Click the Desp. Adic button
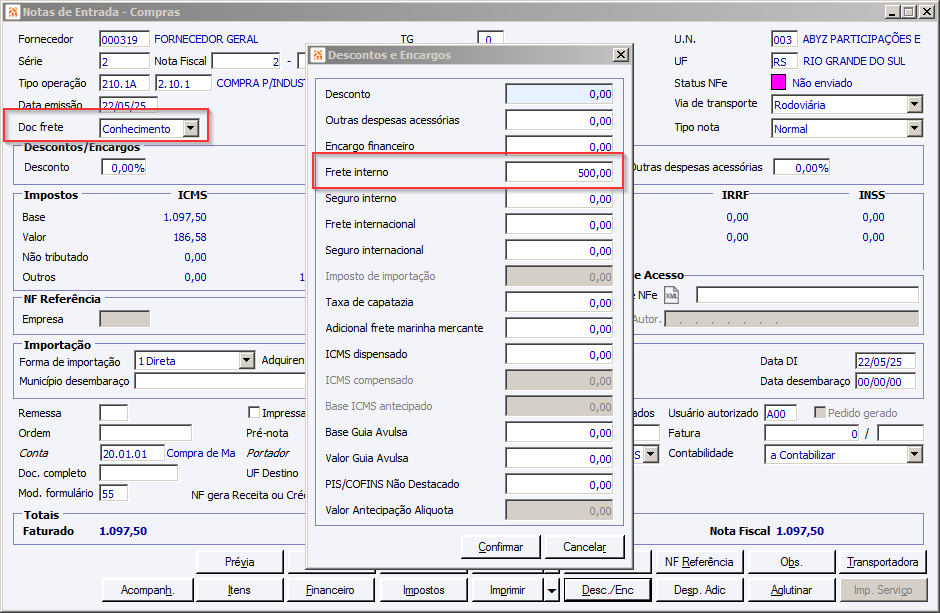Viewport: 940px width, 613px height. pos(700,590)
